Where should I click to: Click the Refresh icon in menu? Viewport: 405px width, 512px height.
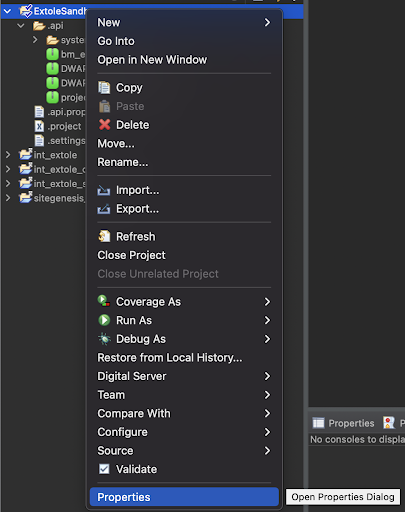pos(104,236)
